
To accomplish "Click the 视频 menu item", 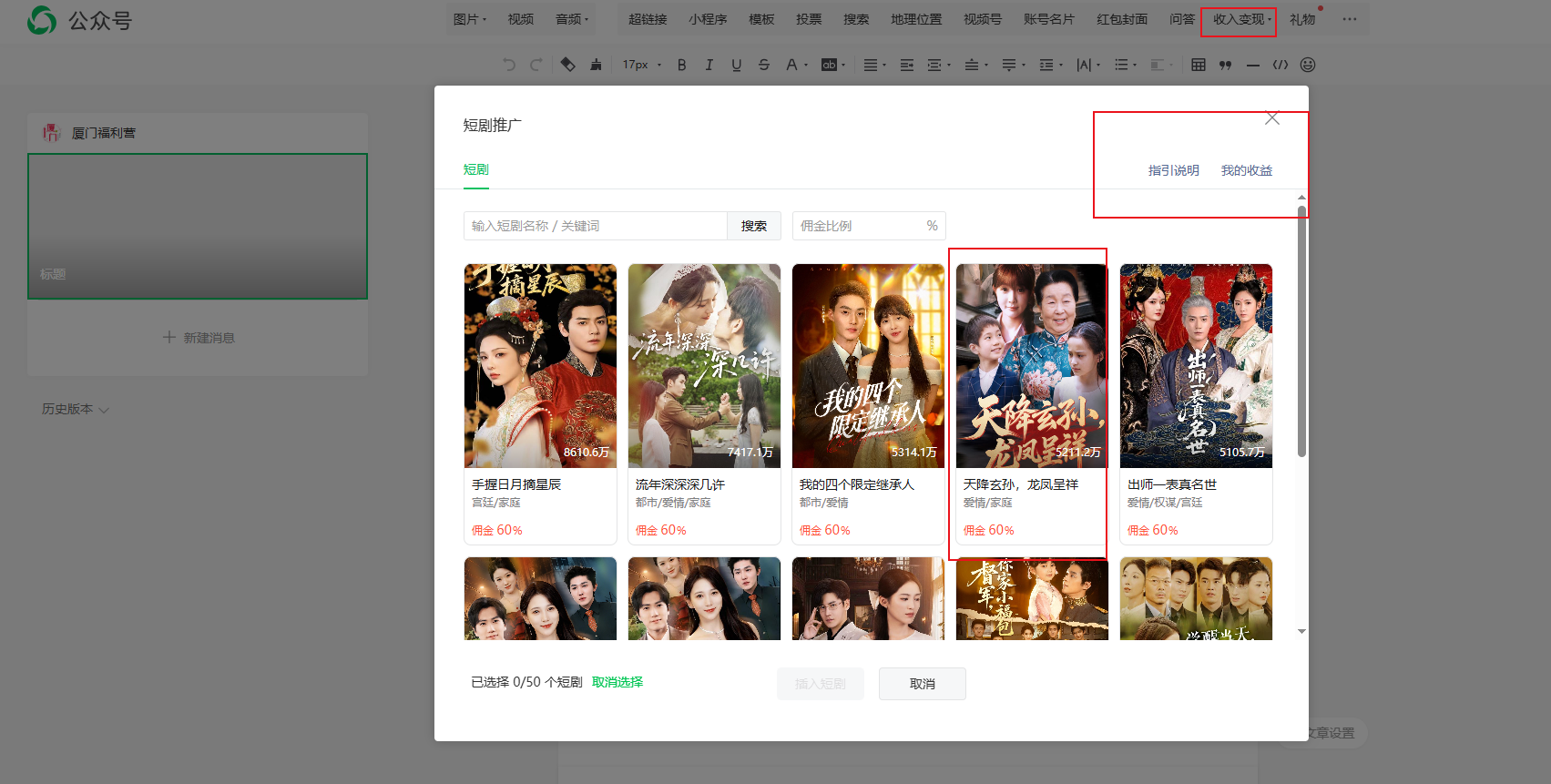I will [x=521, y=19].
